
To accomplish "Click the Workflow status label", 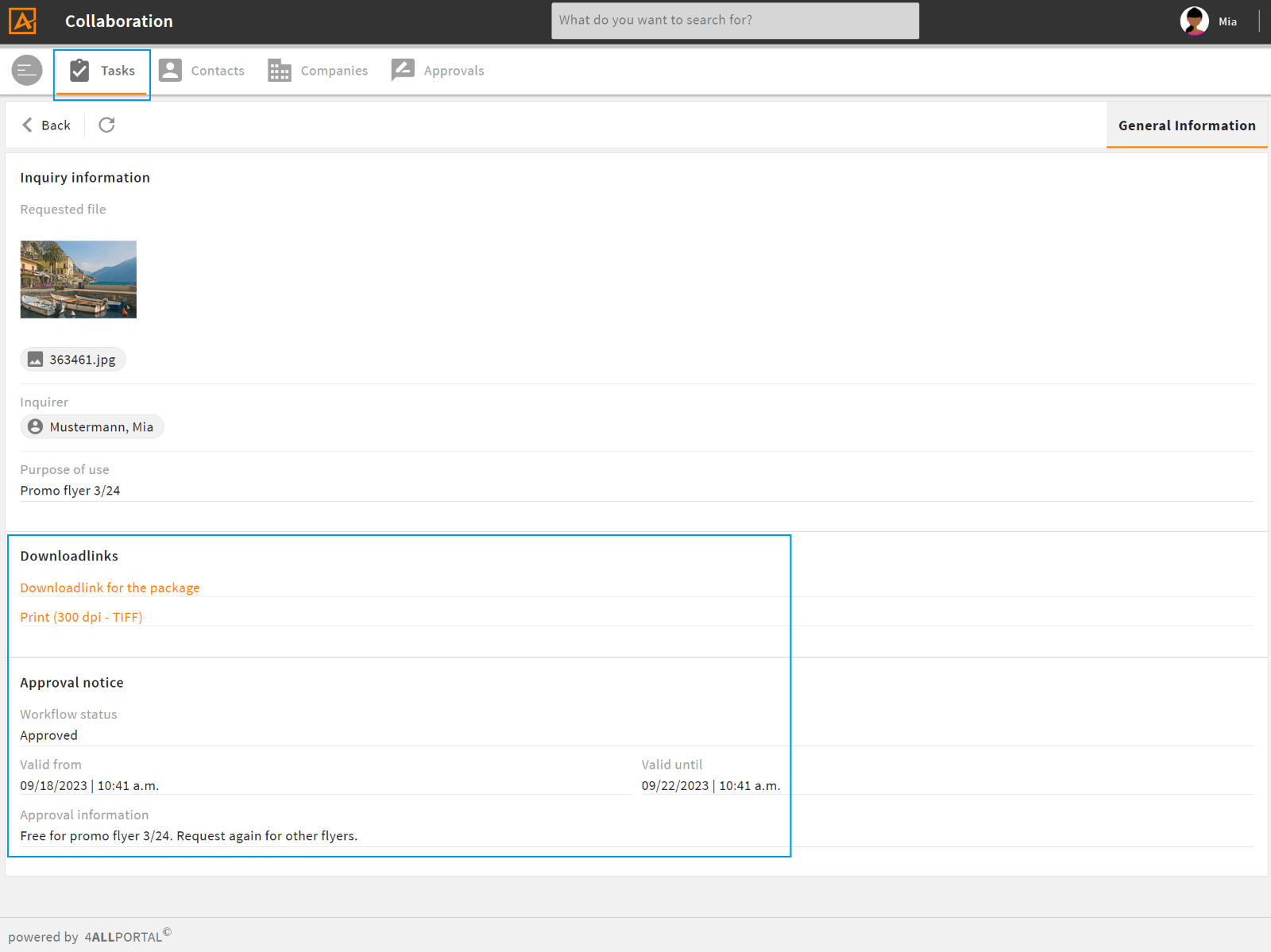I will [x=68, y=714].
